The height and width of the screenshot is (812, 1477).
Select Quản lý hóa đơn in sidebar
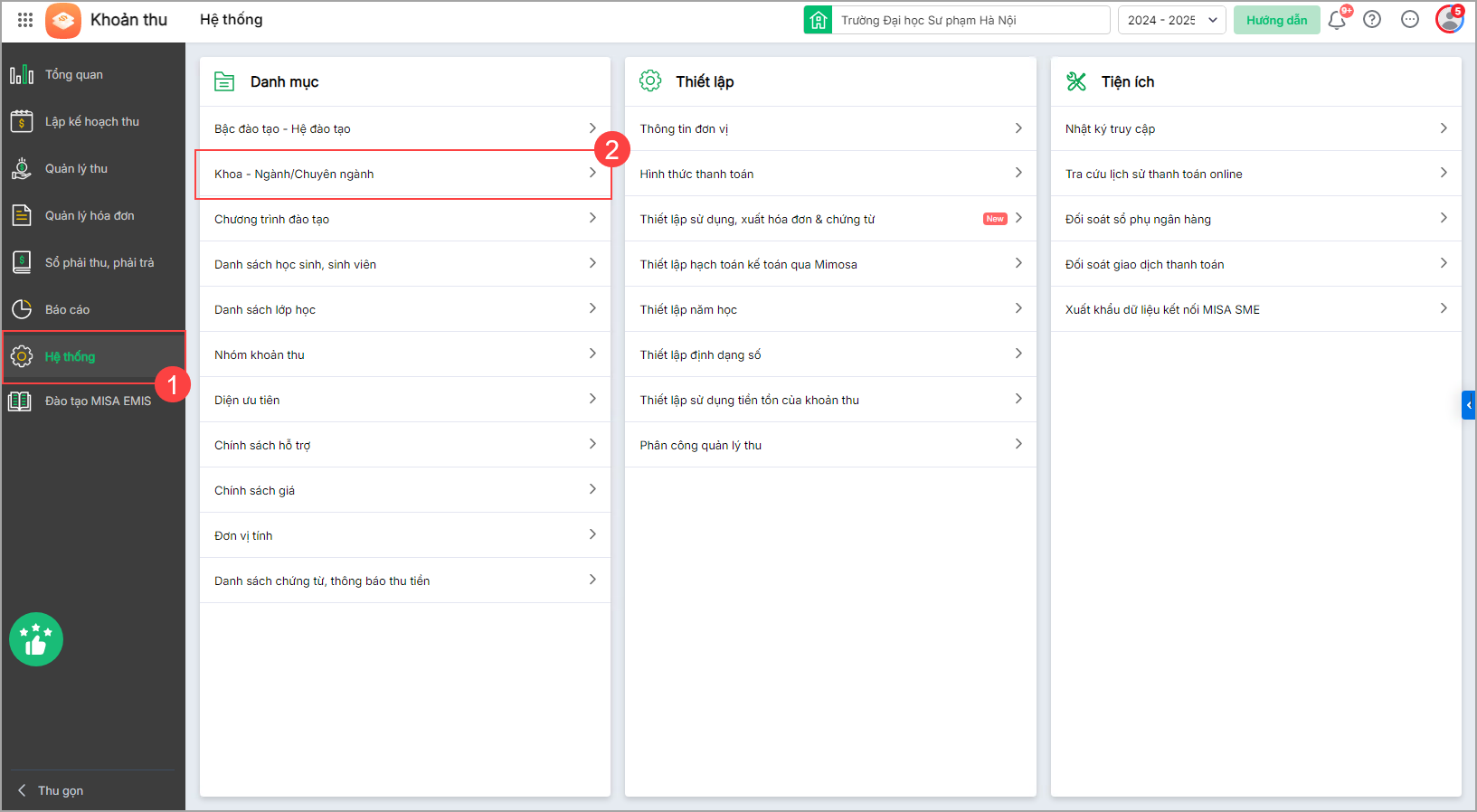click(x=90, y=216)
